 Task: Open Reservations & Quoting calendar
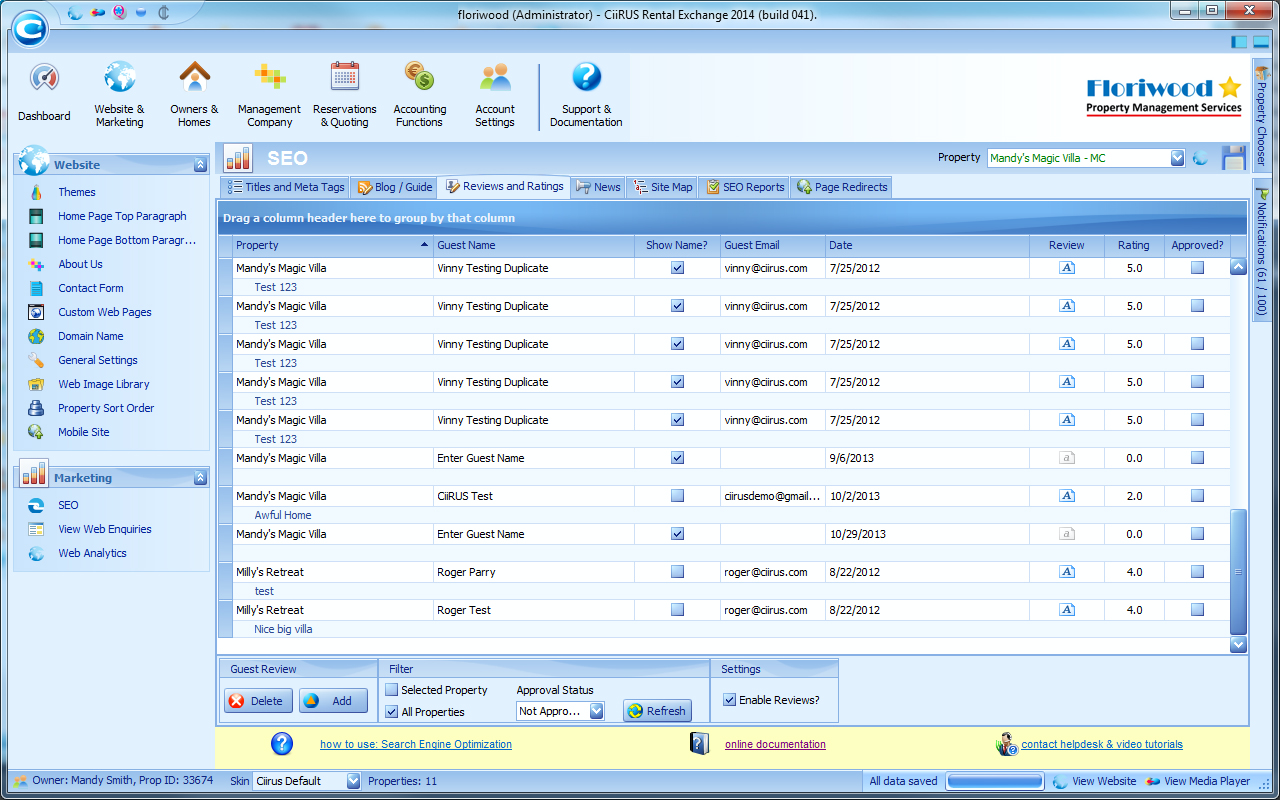[x=345, y=93]
